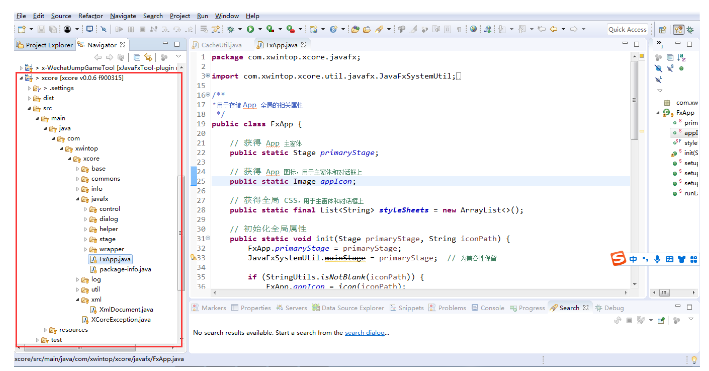Click the editor vertical scrollbar
Image resolution: width=709 pixels, height=371 pixels.
coord(634,100)
